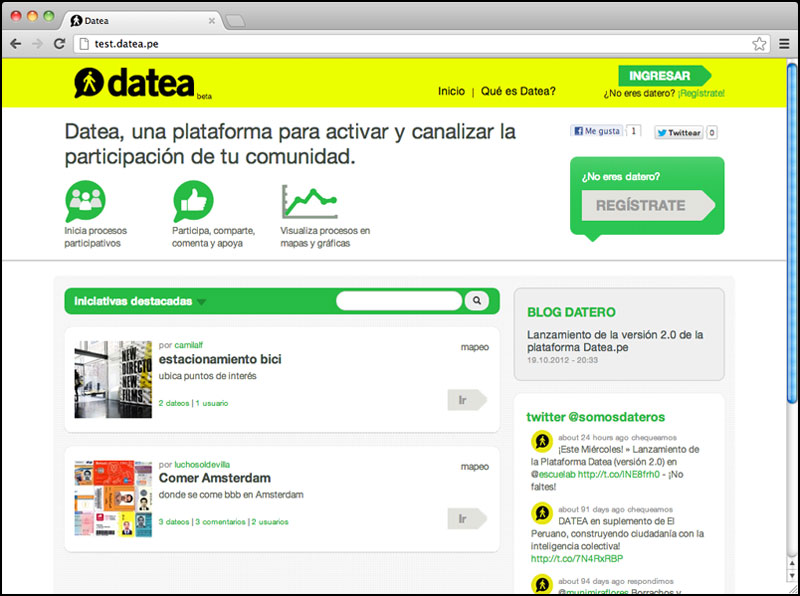This screenshot has height=596, width=800.
Task: Click the large REGÍSTRATE button
Action: pos(648,205)
